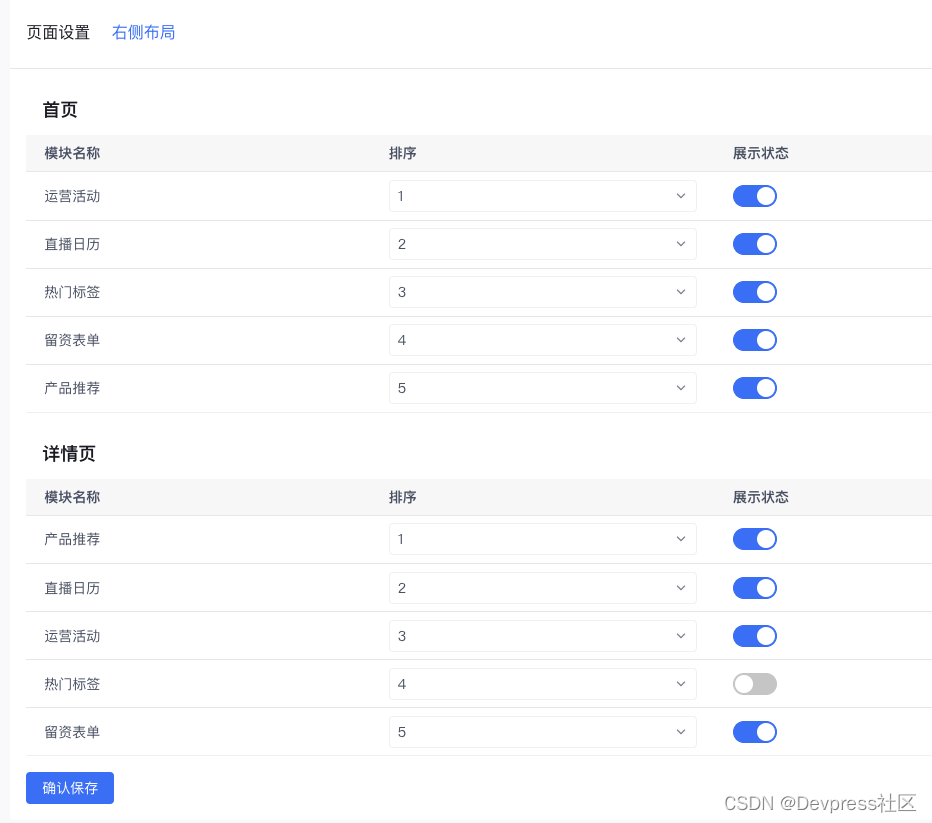Open 首页 运营活动 sort order dropdown
Image resolution: width=932 pixels, height=823 pixels.
pos(543,196)
